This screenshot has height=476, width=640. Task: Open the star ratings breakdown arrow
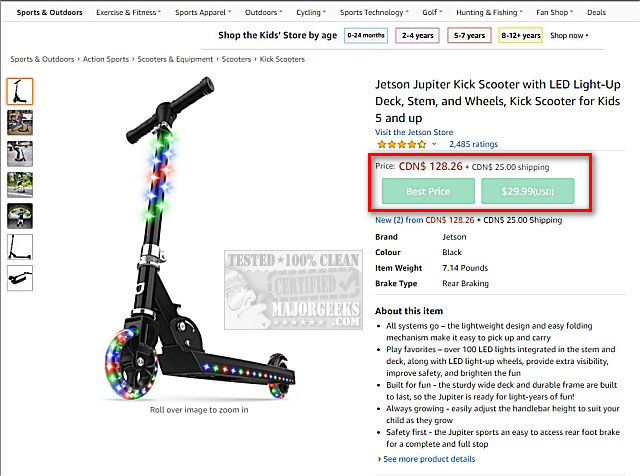(x=434, y=144)
